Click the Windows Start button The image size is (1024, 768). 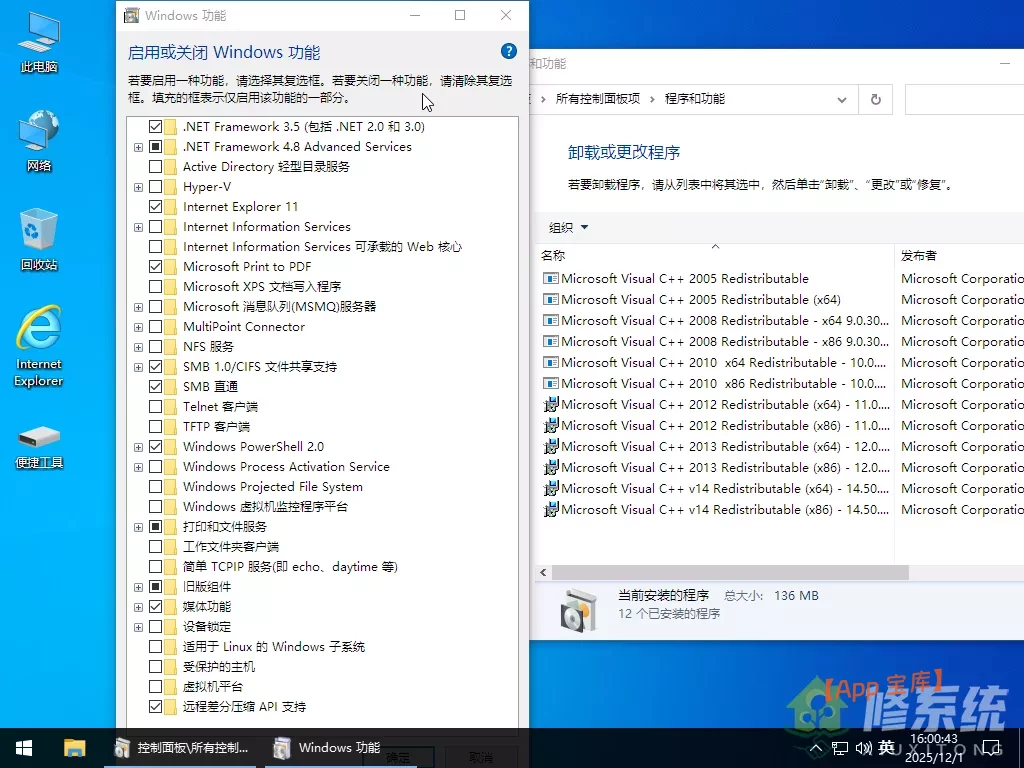click(24, 747)
